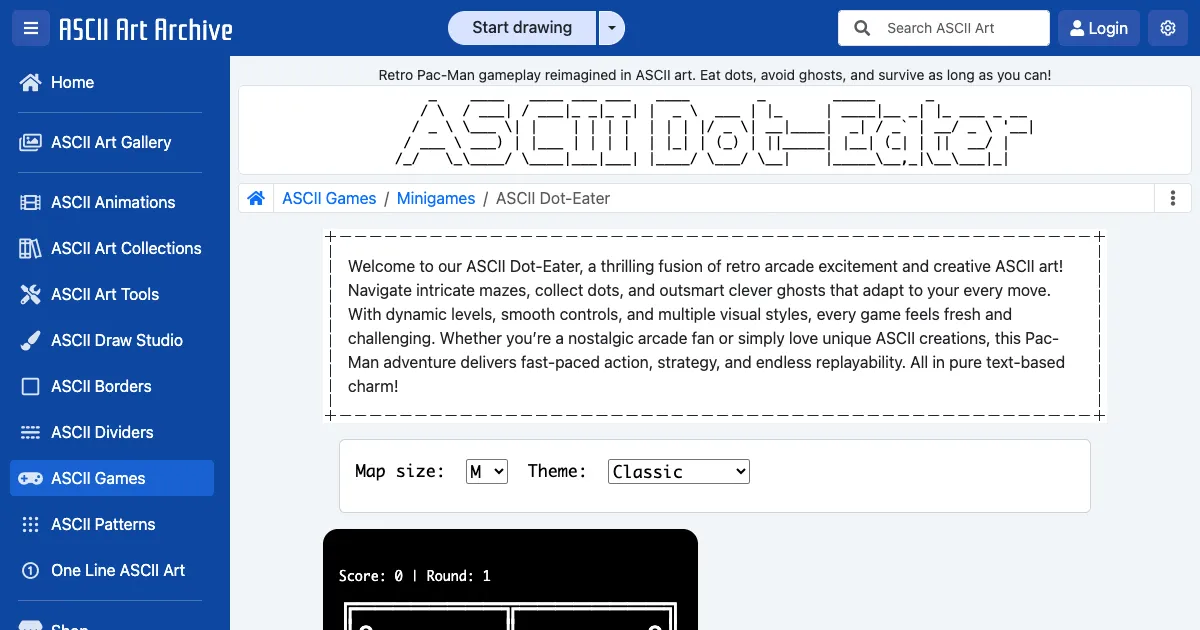Viewport: 1200px width, 630px height.
Task: Toggle the hamburger sidebar menu
Action: (30, 28)
